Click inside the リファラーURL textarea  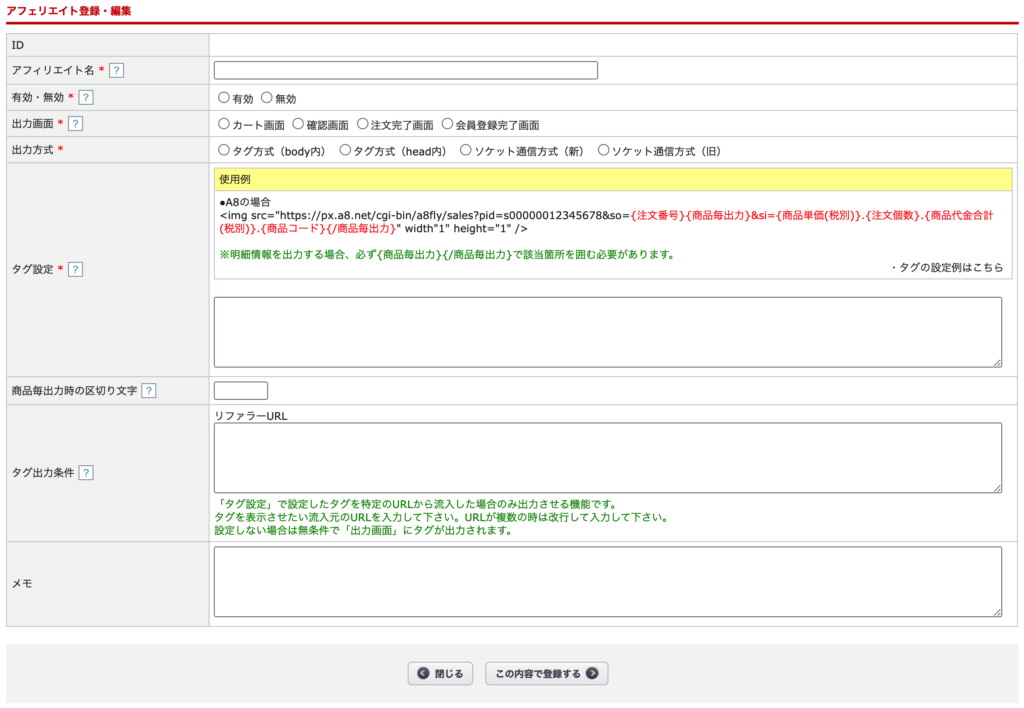point(607,457)
